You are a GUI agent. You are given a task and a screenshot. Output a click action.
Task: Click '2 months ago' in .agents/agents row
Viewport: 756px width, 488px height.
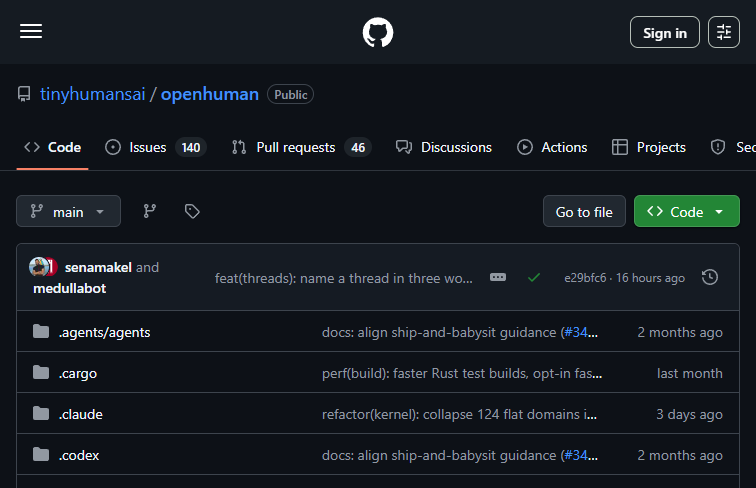click(680, 332)
